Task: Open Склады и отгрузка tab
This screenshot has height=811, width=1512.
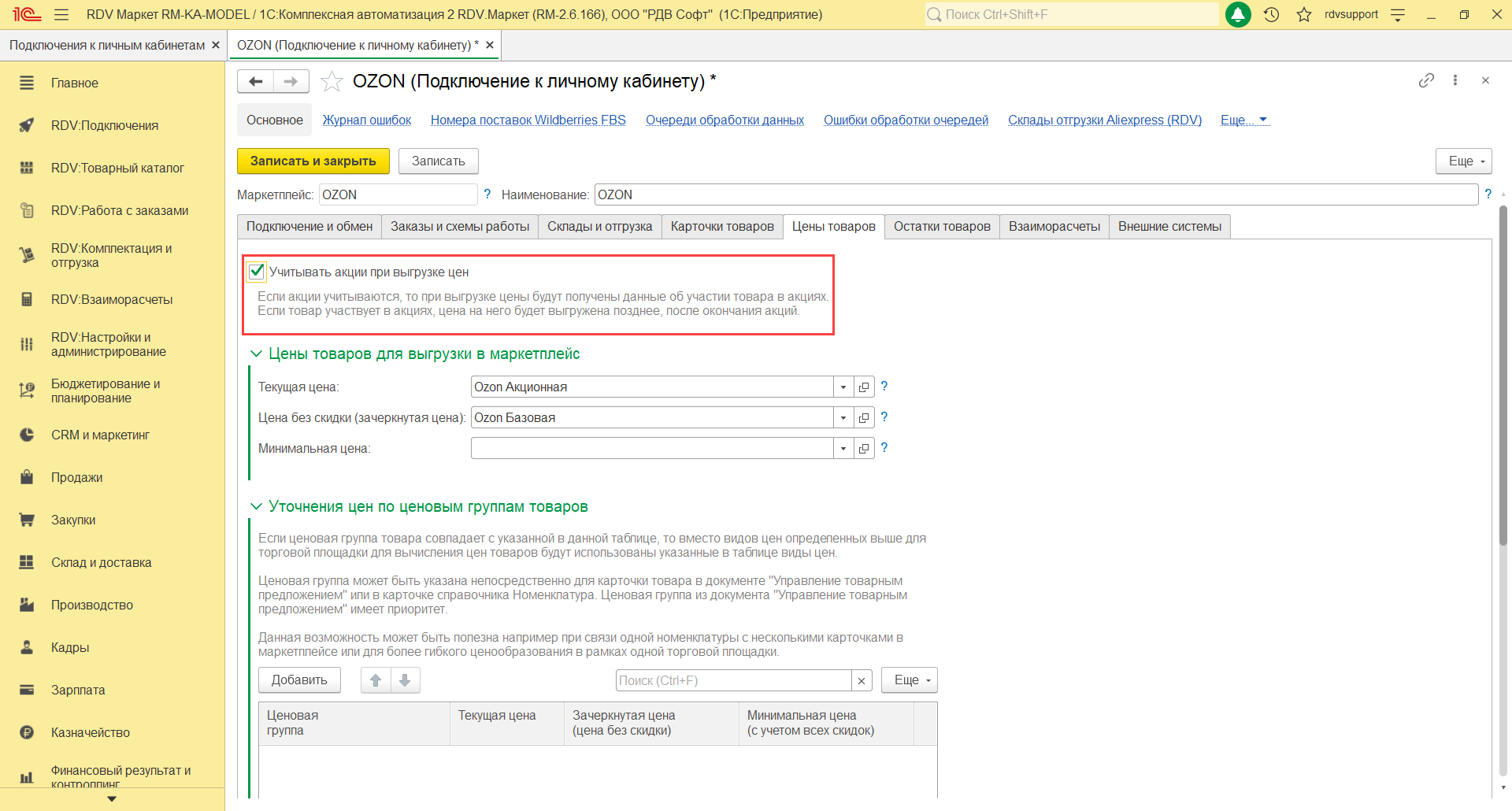Action: coord(599,227)
